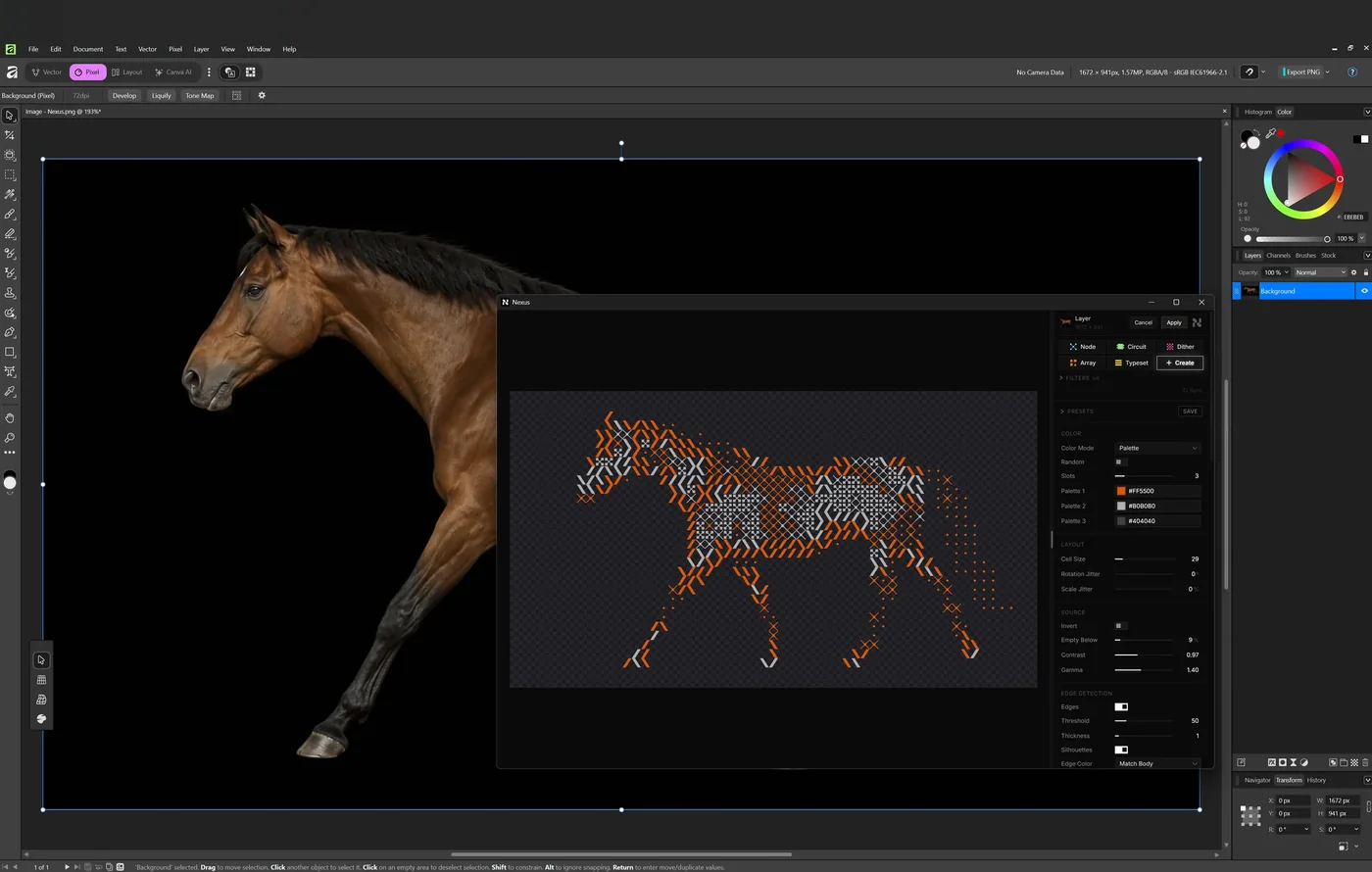Activate the Hand pan tool
The image size is (1372, 872).
pos(10,418)
